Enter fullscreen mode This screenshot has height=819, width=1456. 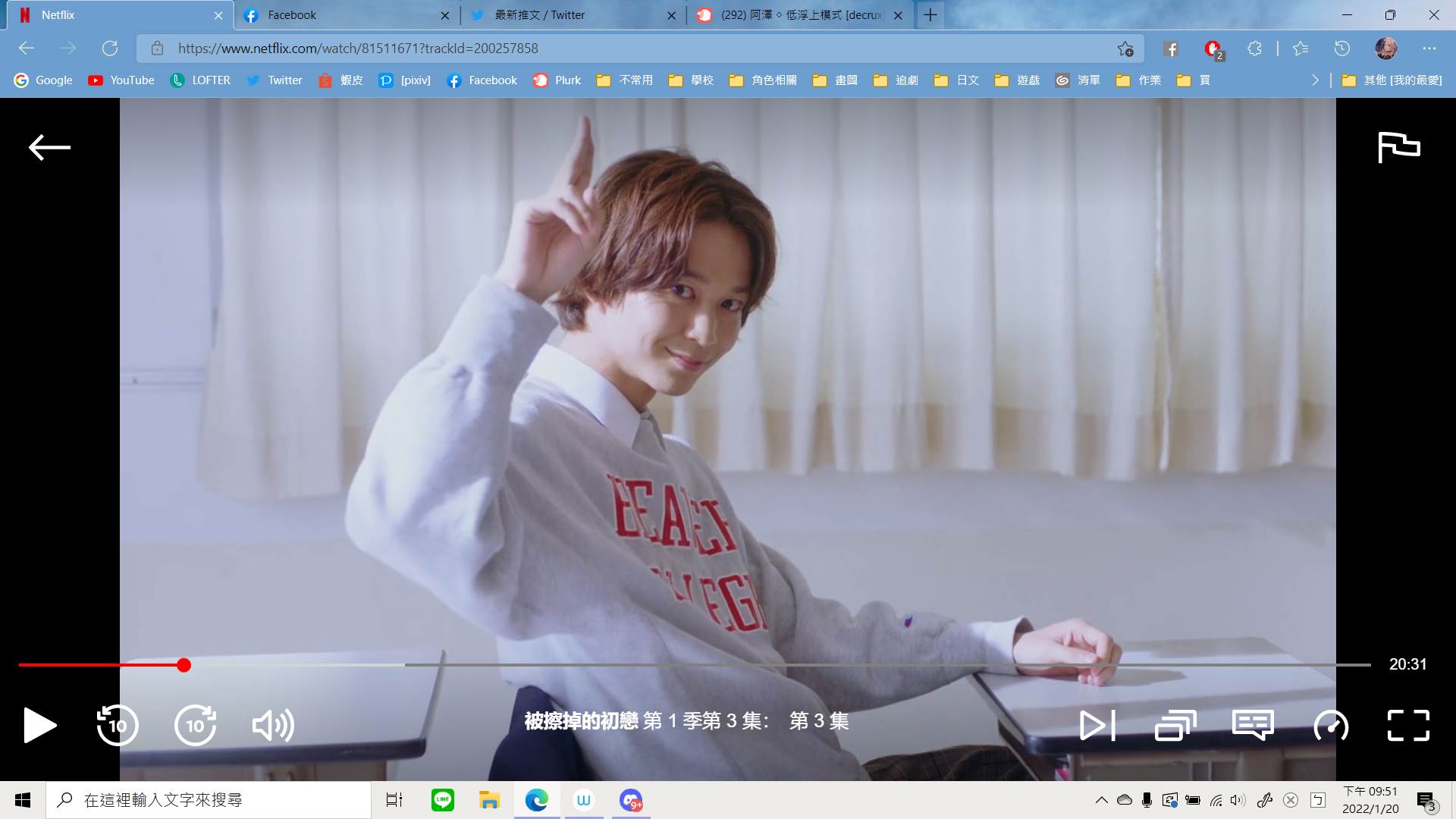1408,726
